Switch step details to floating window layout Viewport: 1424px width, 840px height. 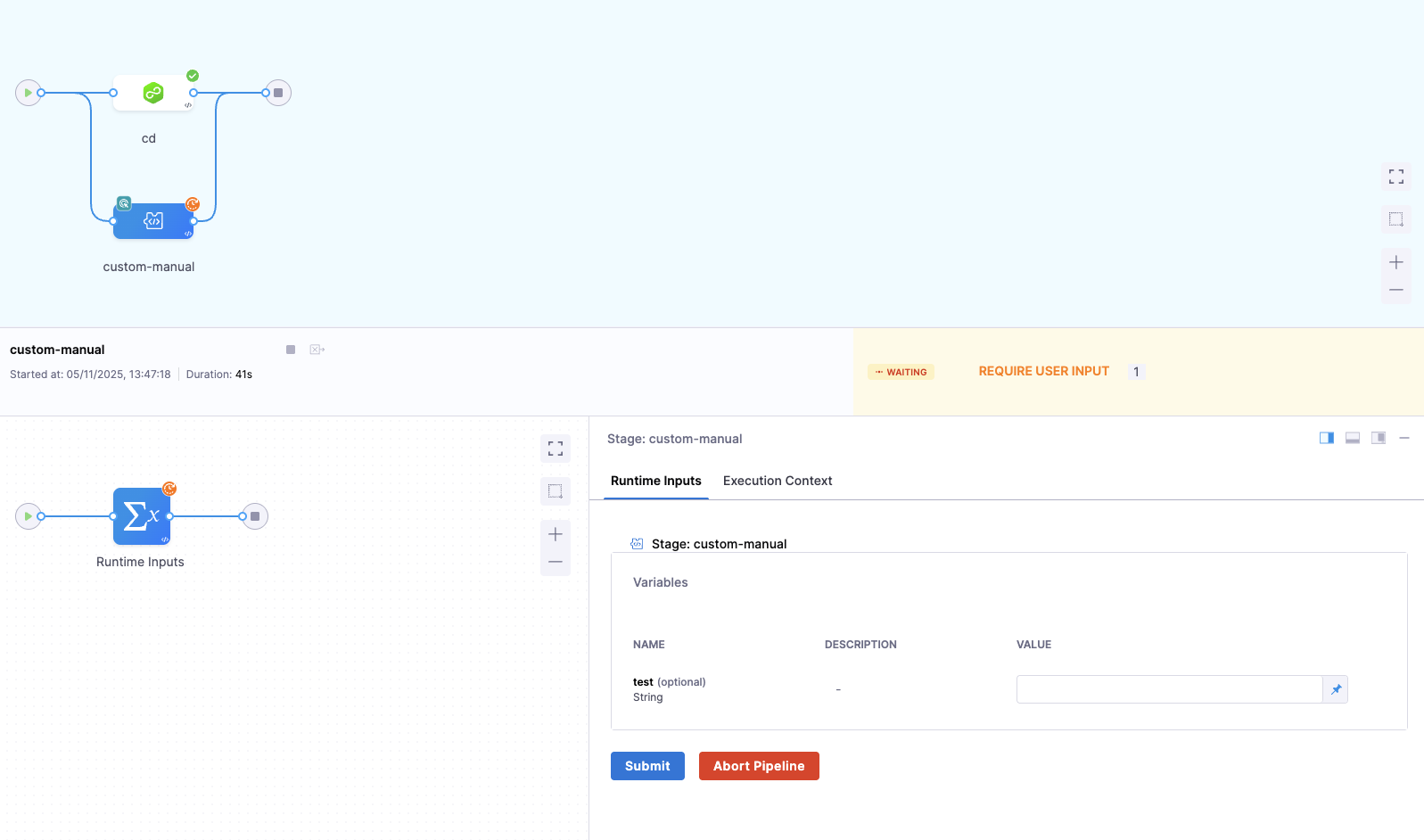pyautogui.click(x=1379, y=438)
